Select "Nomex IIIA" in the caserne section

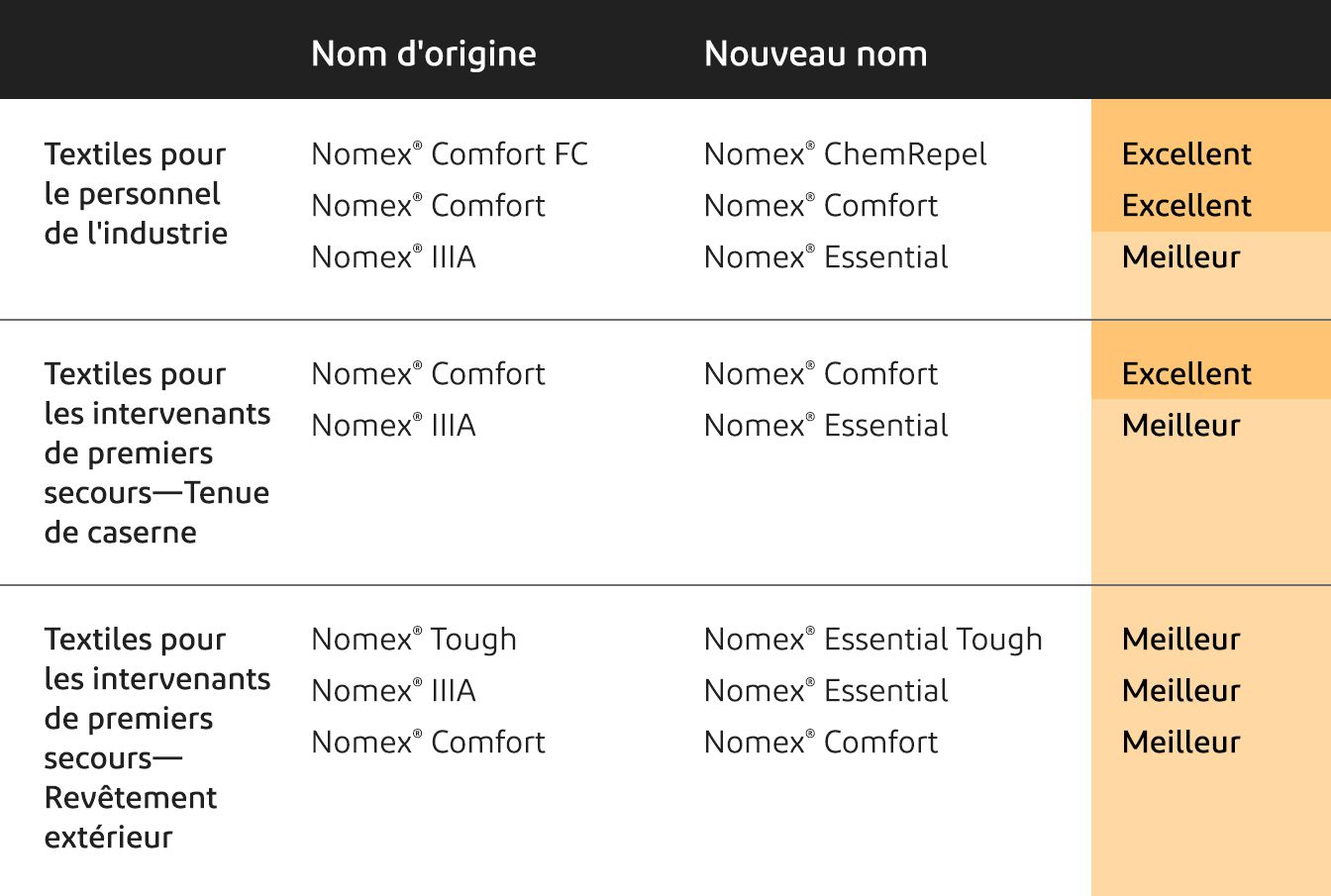pyautogui.click(x=393, y=426)
